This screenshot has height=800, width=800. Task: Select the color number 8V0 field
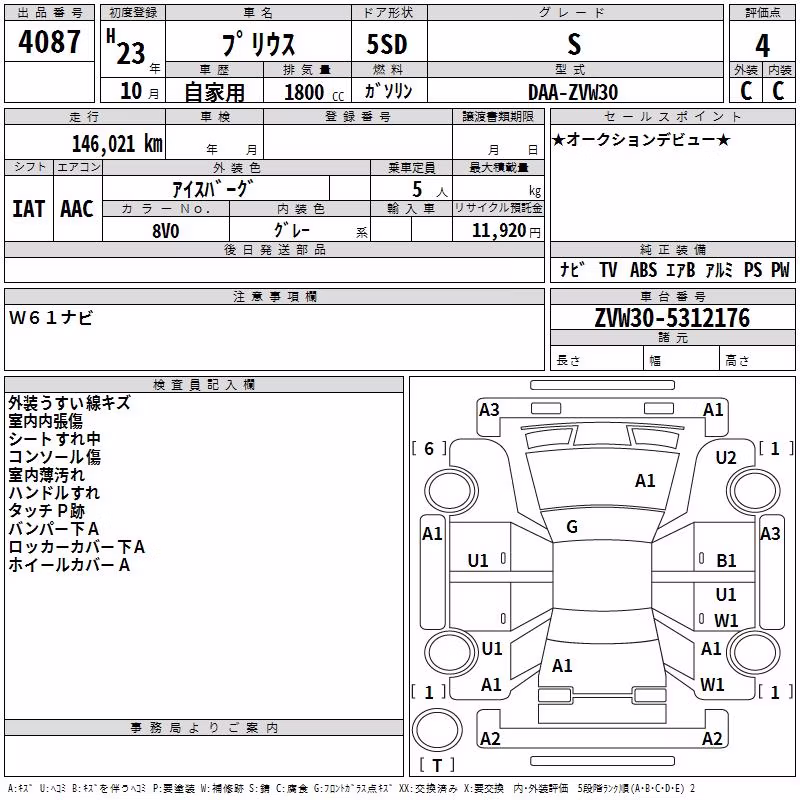coord(166,230)
